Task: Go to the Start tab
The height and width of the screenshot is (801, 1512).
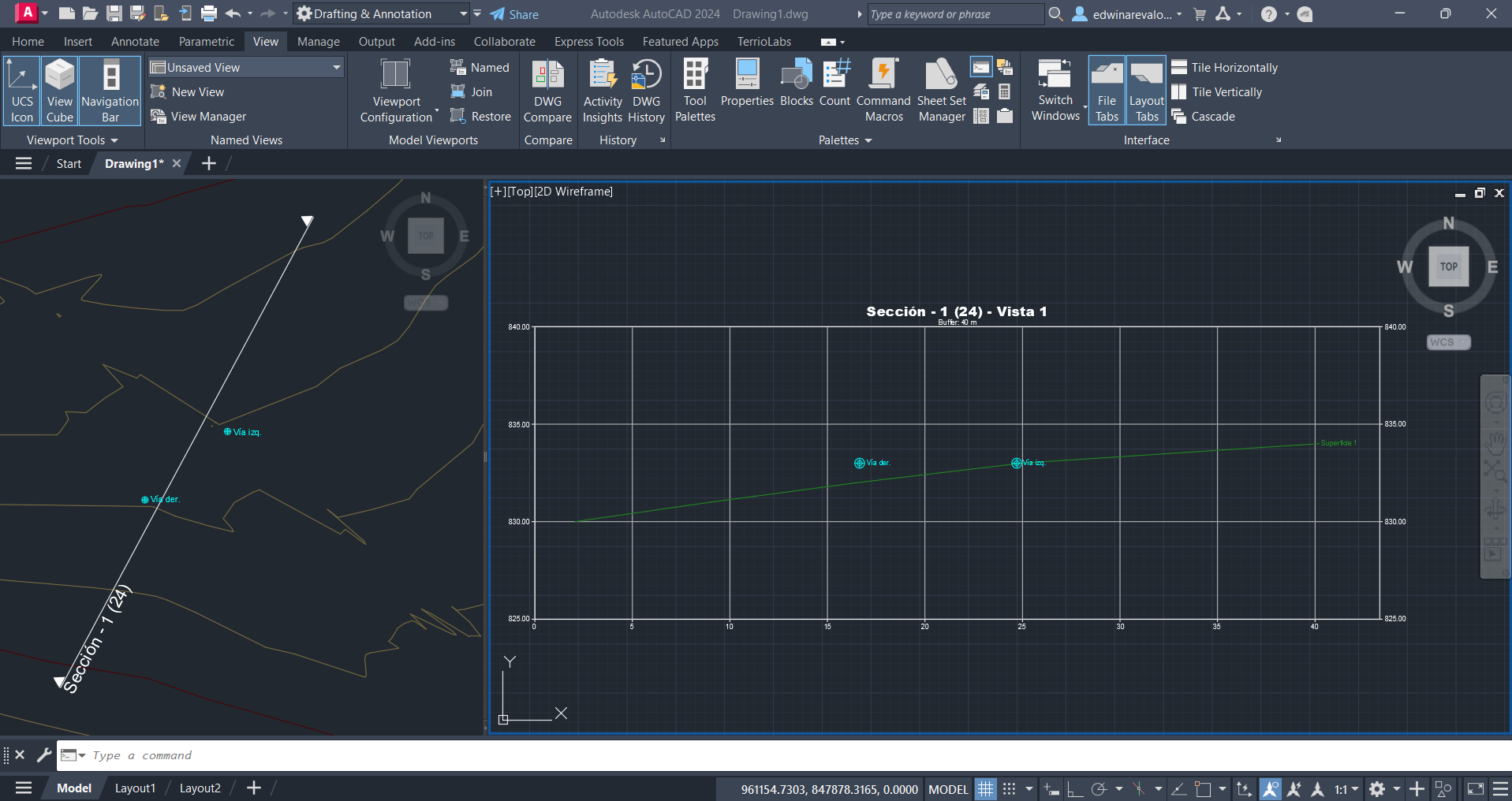Action: (69, 164)
